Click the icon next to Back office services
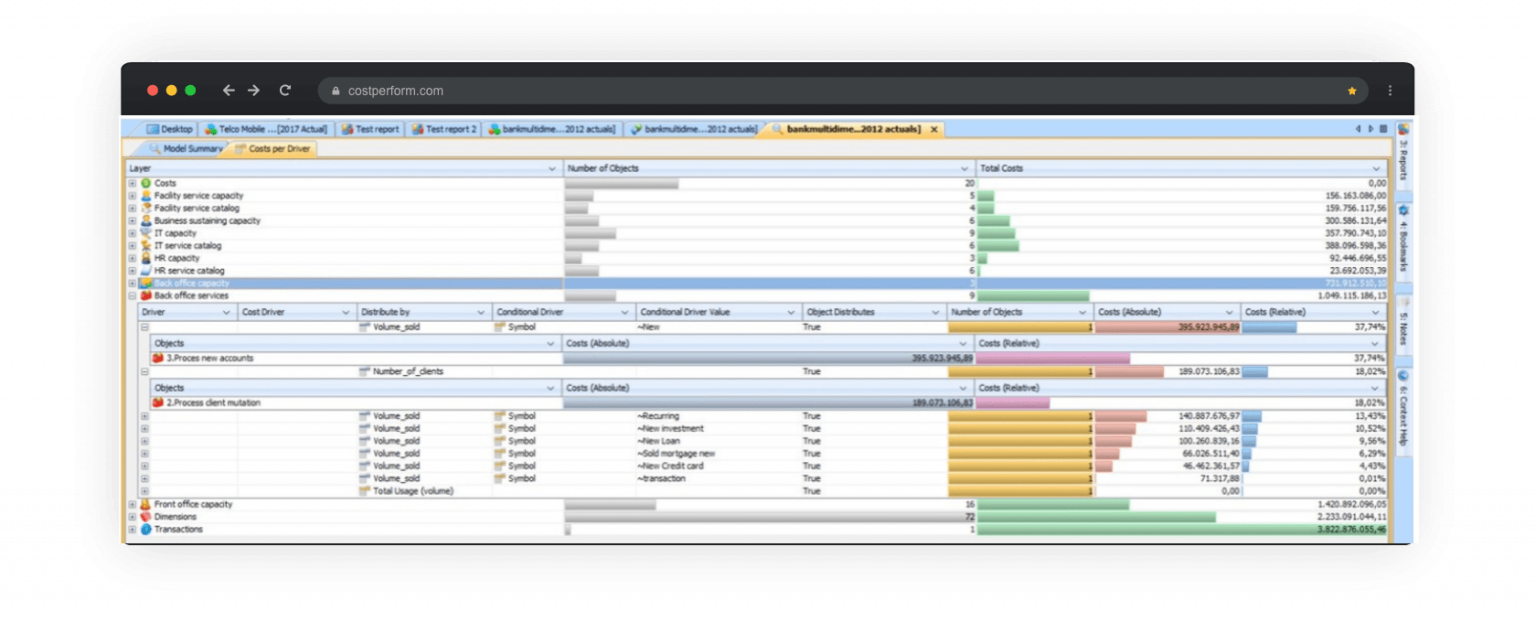Screen dimensions: 1536x622 click(146, 295)
